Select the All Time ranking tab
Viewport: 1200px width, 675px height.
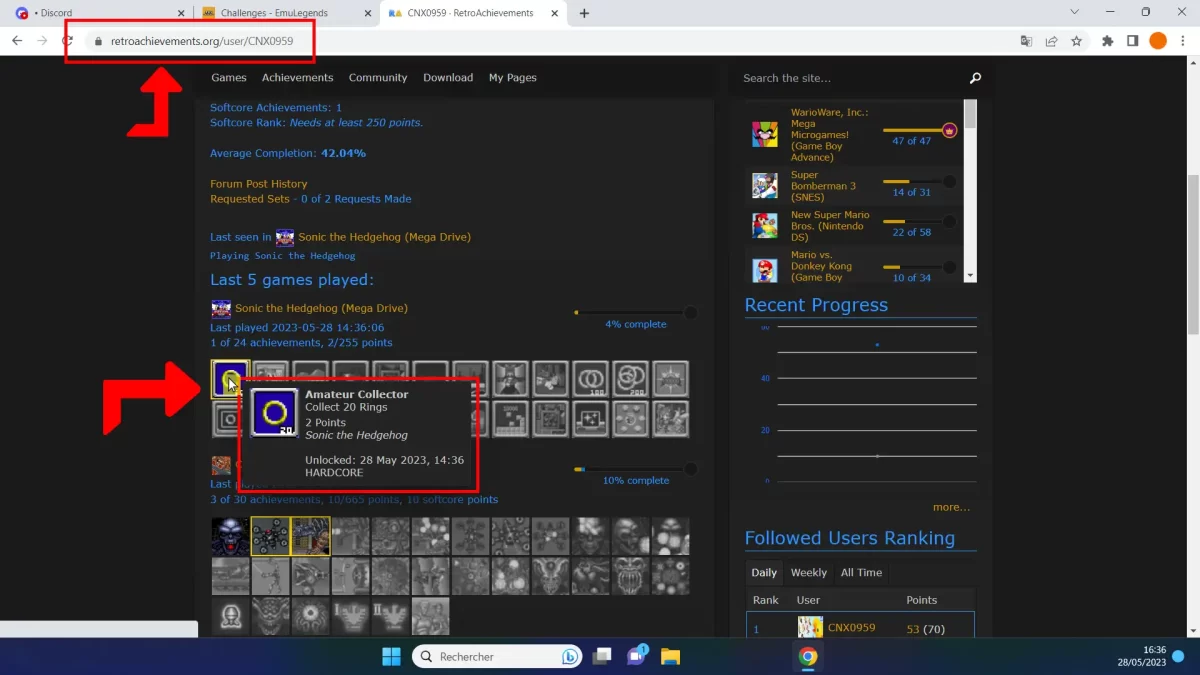861,573
